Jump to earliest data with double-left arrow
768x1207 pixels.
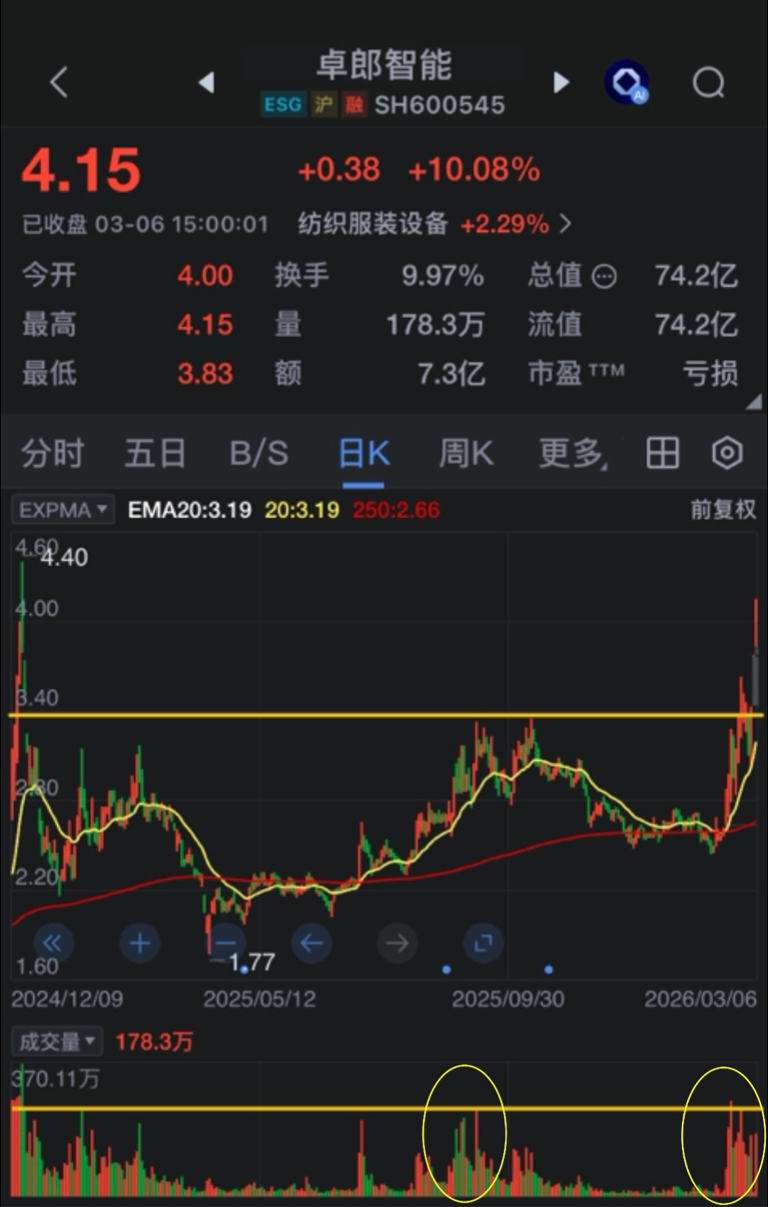coord(53,942)
